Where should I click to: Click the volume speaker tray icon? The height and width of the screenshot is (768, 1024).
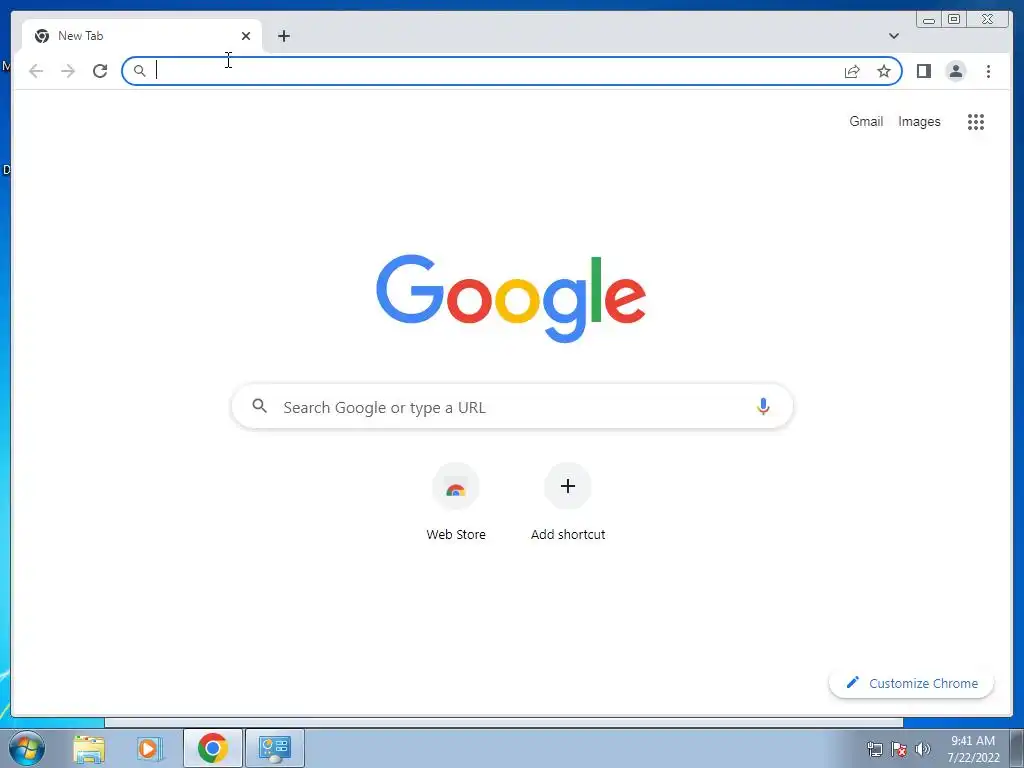pos(923,749)
